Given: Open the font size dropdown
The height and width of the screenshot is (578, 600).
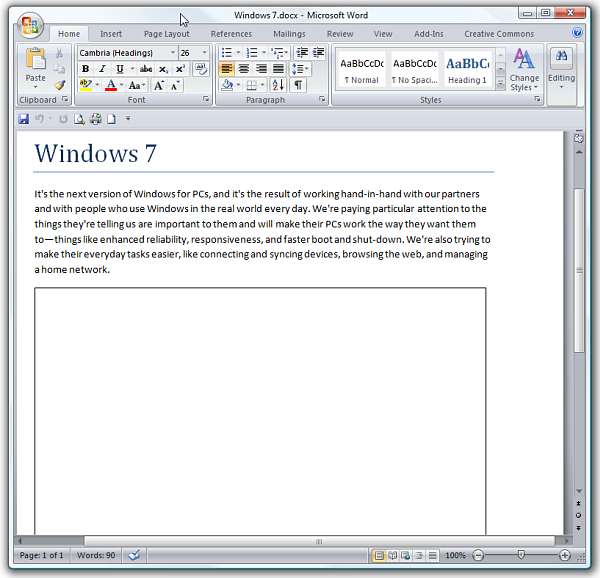Looking at the screenshot, I should [x=204, y=52].
